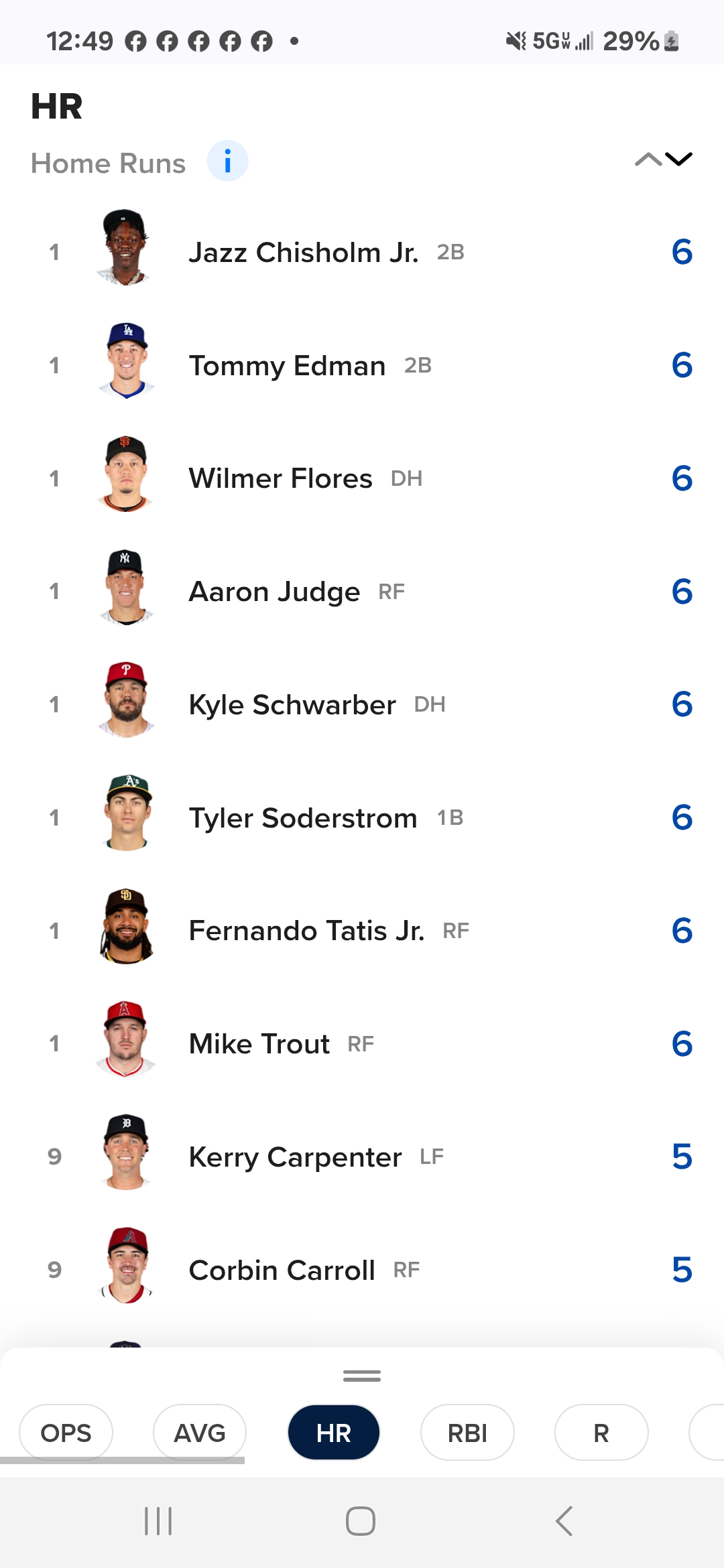
Task: Switch to the OPS stat tab
Action: (66, 1433)
